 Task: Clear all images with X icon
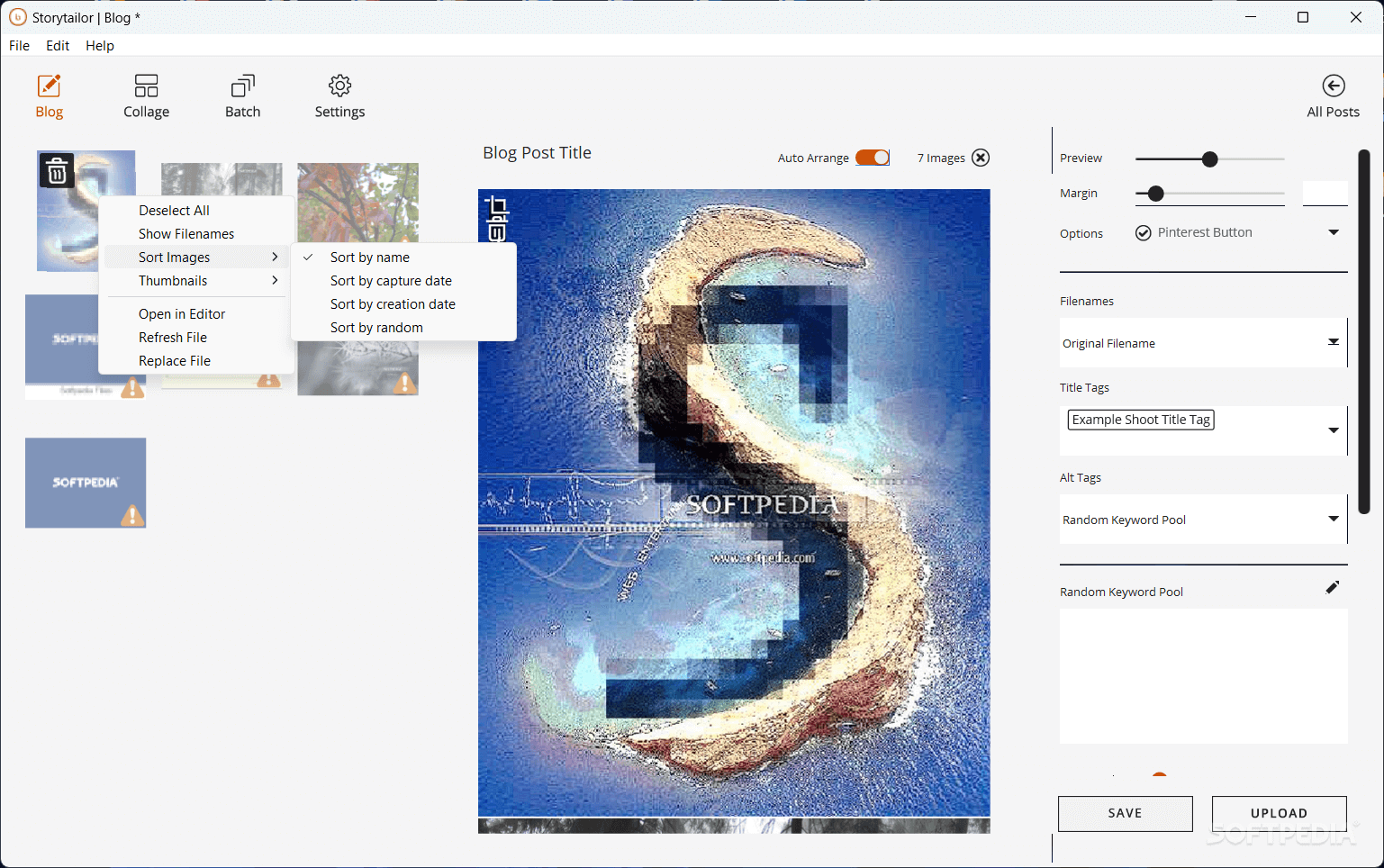pos(981,158)
